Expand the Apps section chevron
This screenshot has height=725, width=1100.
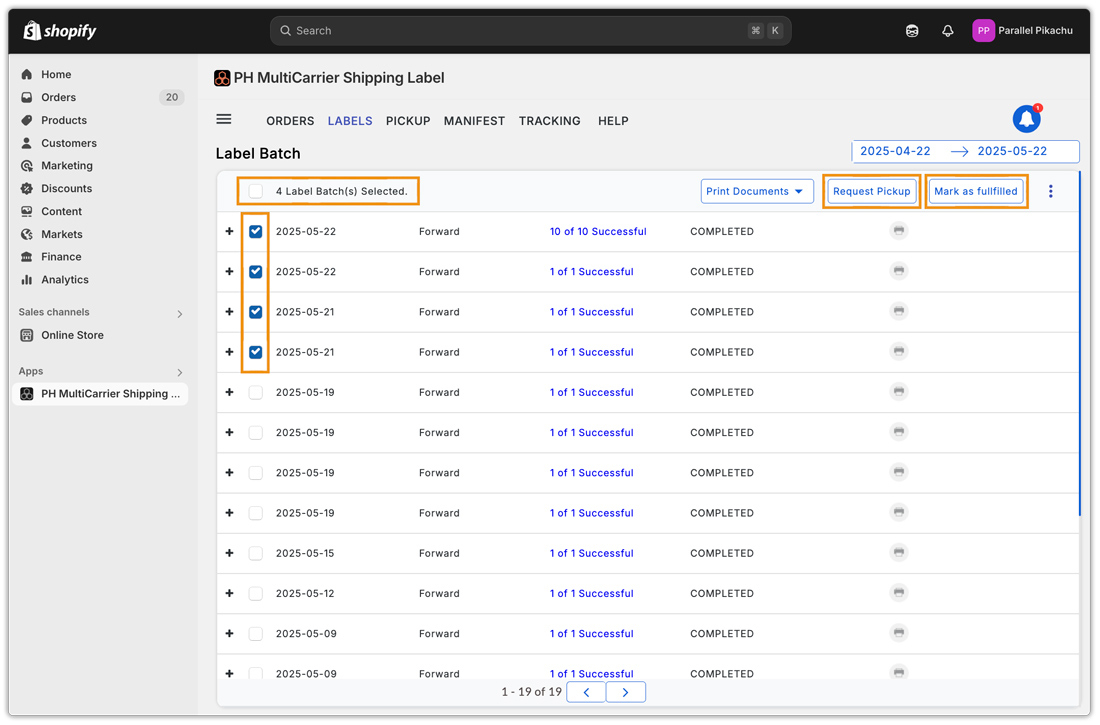[x=180, y=373]
